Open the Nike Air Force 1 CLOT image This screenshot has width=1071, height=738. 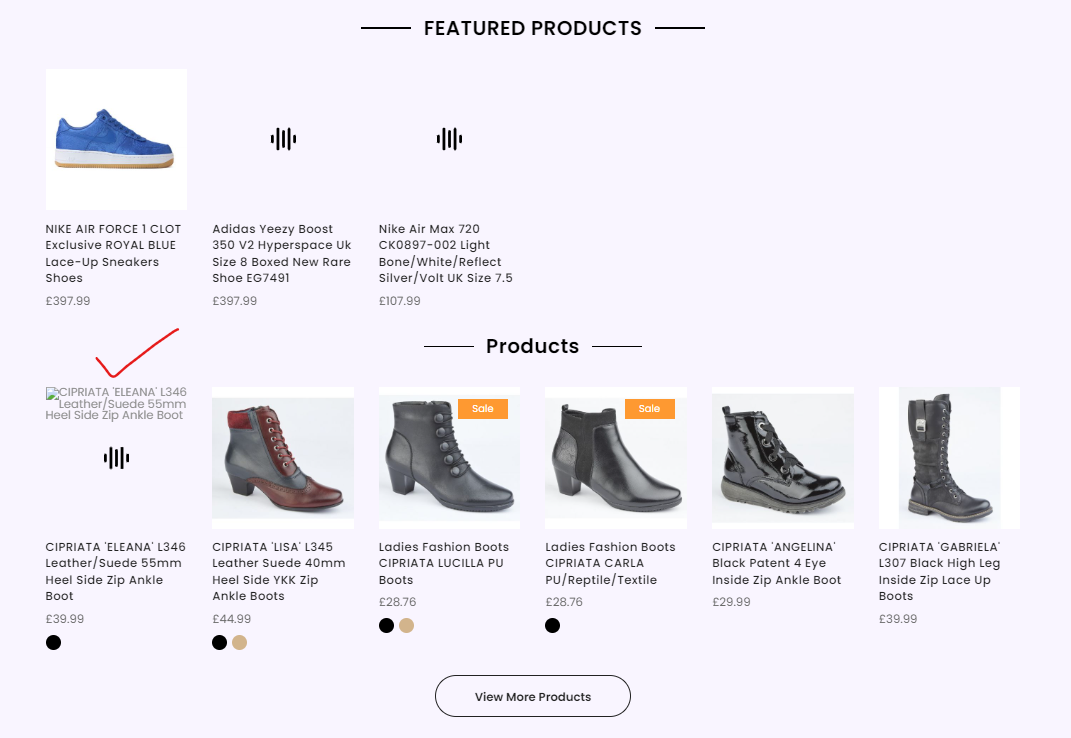tap(116, 139)
